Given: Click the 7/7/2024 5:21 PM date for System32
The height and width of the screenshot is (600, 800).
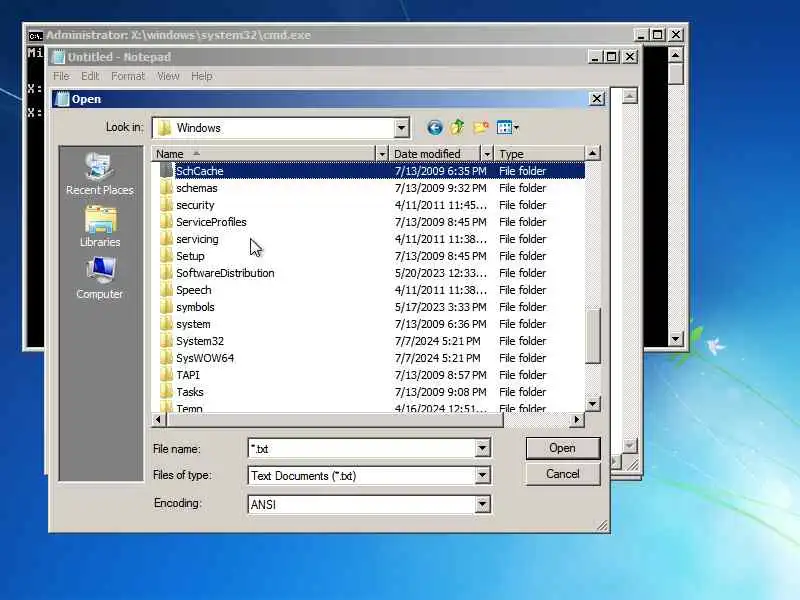Looking at the screenshot, I should [x=437, y=341].
